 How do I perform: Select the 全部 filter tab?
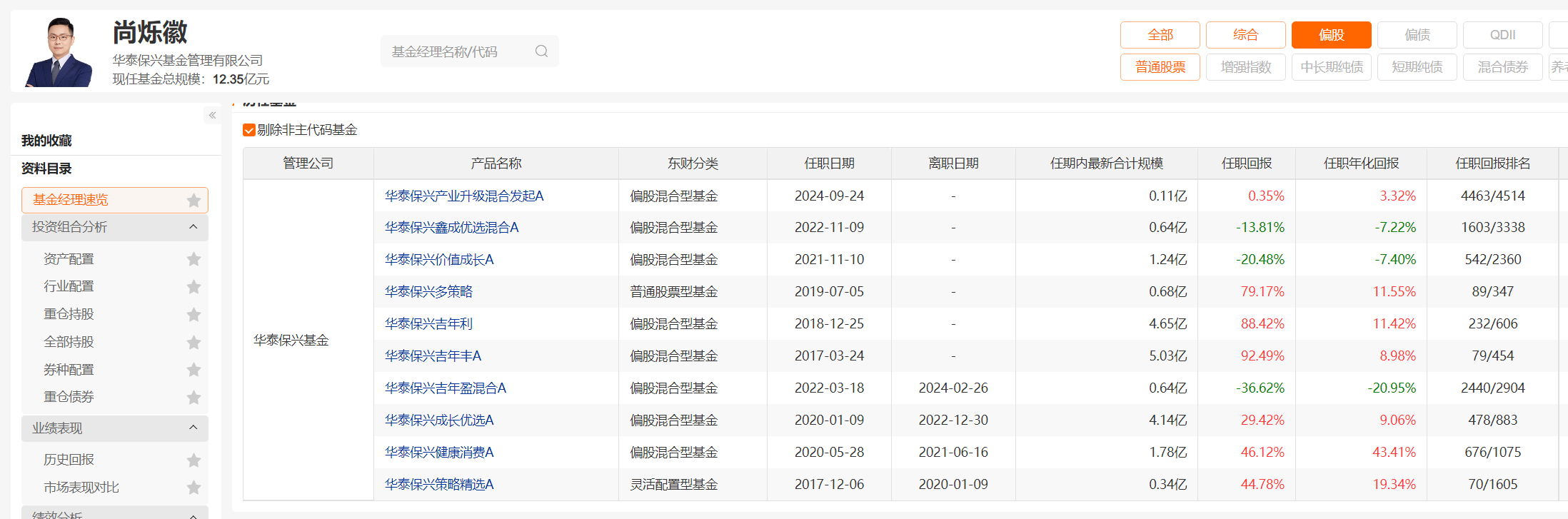pyautogui.click(x=1160, y=35)
